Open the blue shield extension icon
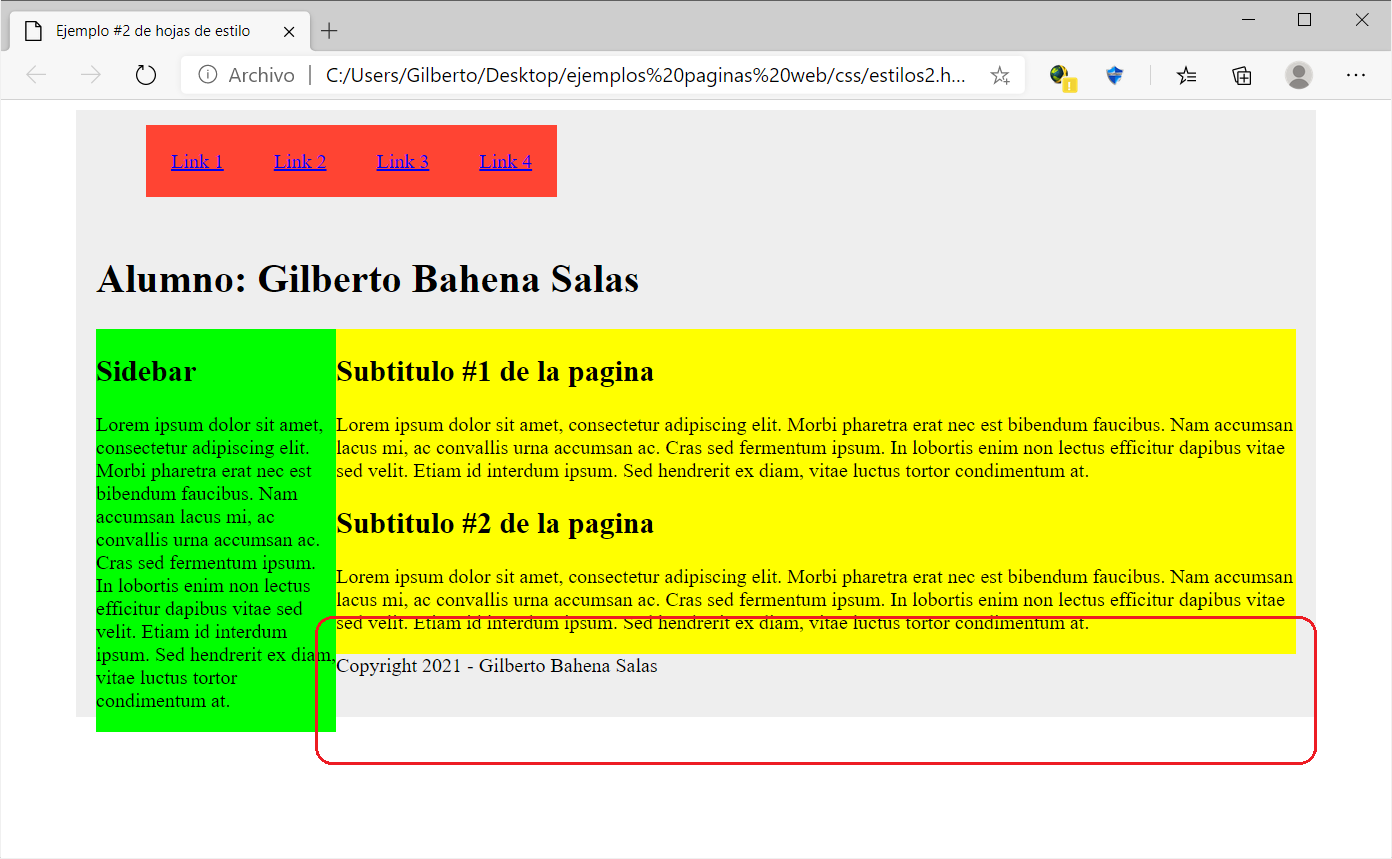This screenshot has height=859, width=1392. 1115,75
